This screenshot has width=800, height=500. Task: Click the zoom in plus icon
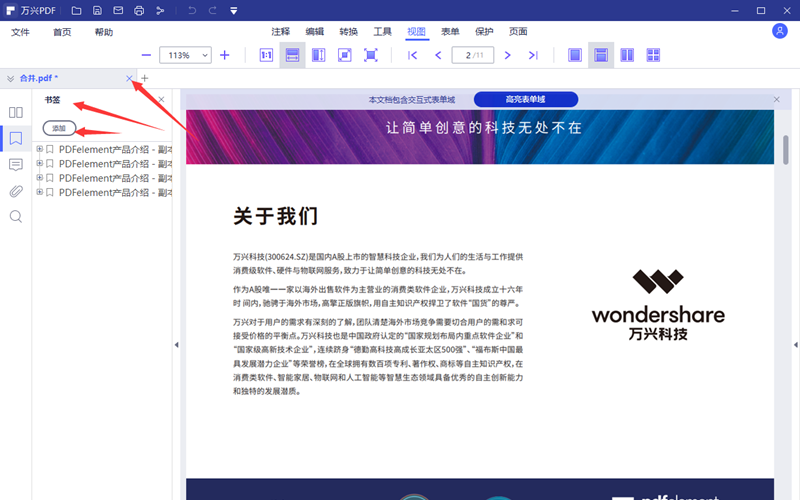click(x=225, y=55)
